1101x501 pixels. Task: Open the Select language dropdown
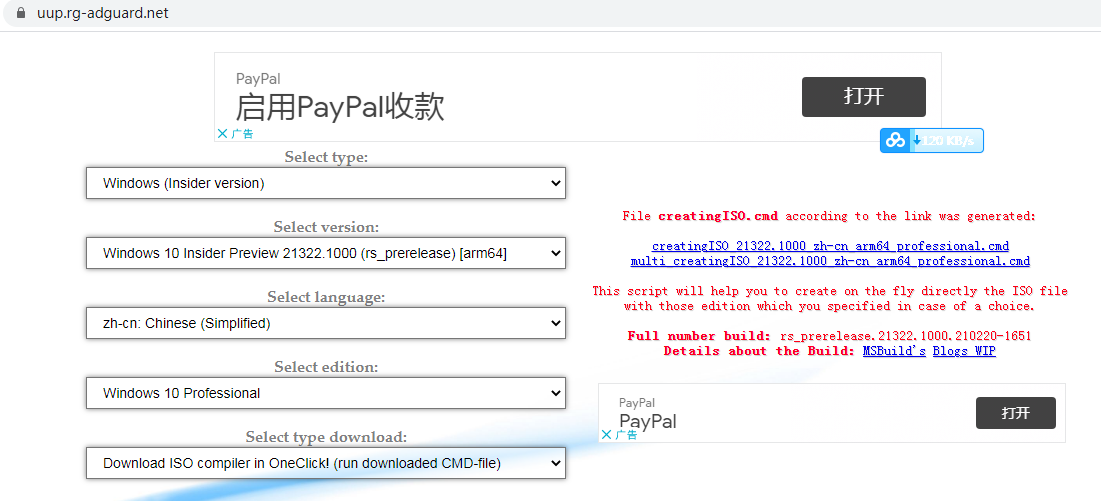326,323
